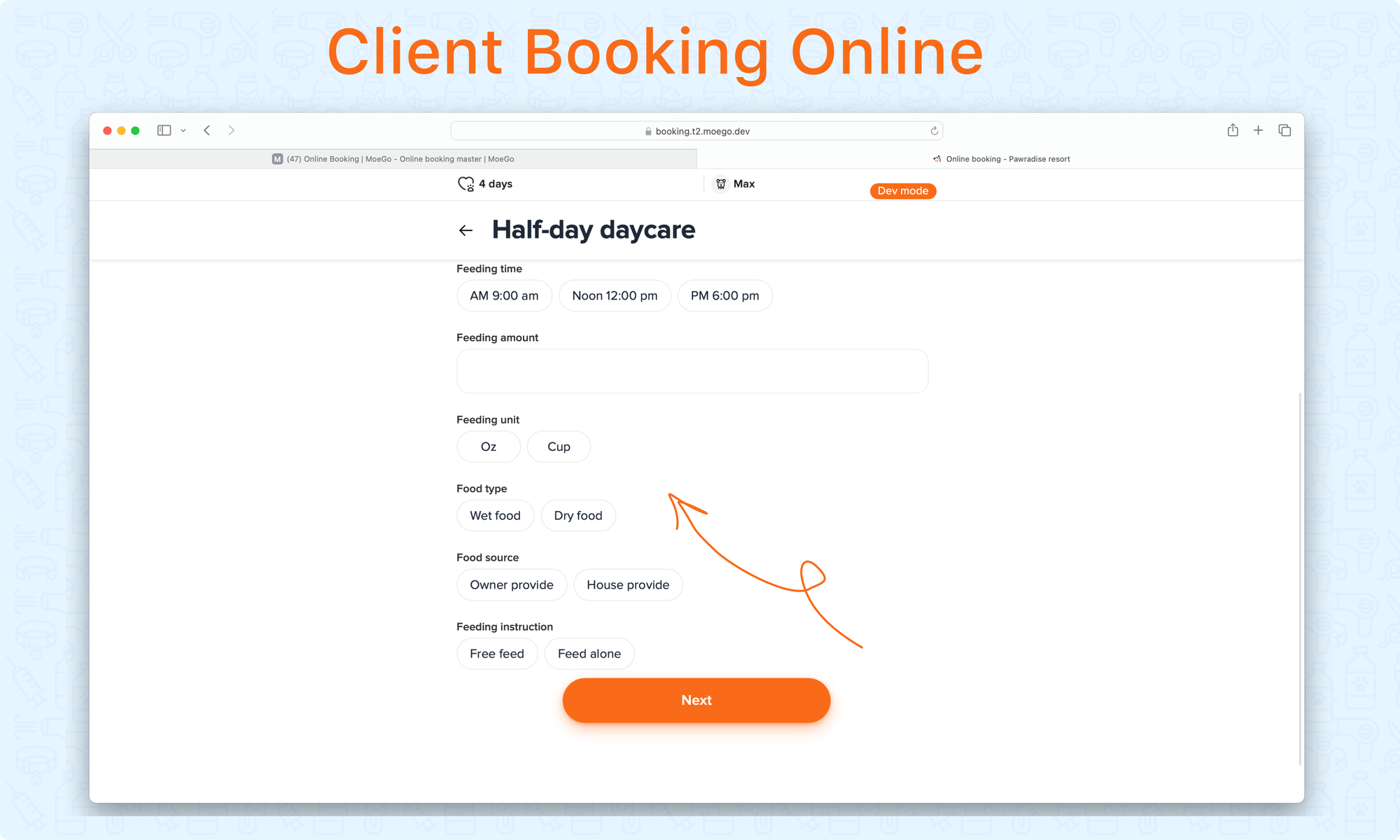Screen dimensions: 1400x840
Task: Show tab overview icon
Action: pos(1284,130)
